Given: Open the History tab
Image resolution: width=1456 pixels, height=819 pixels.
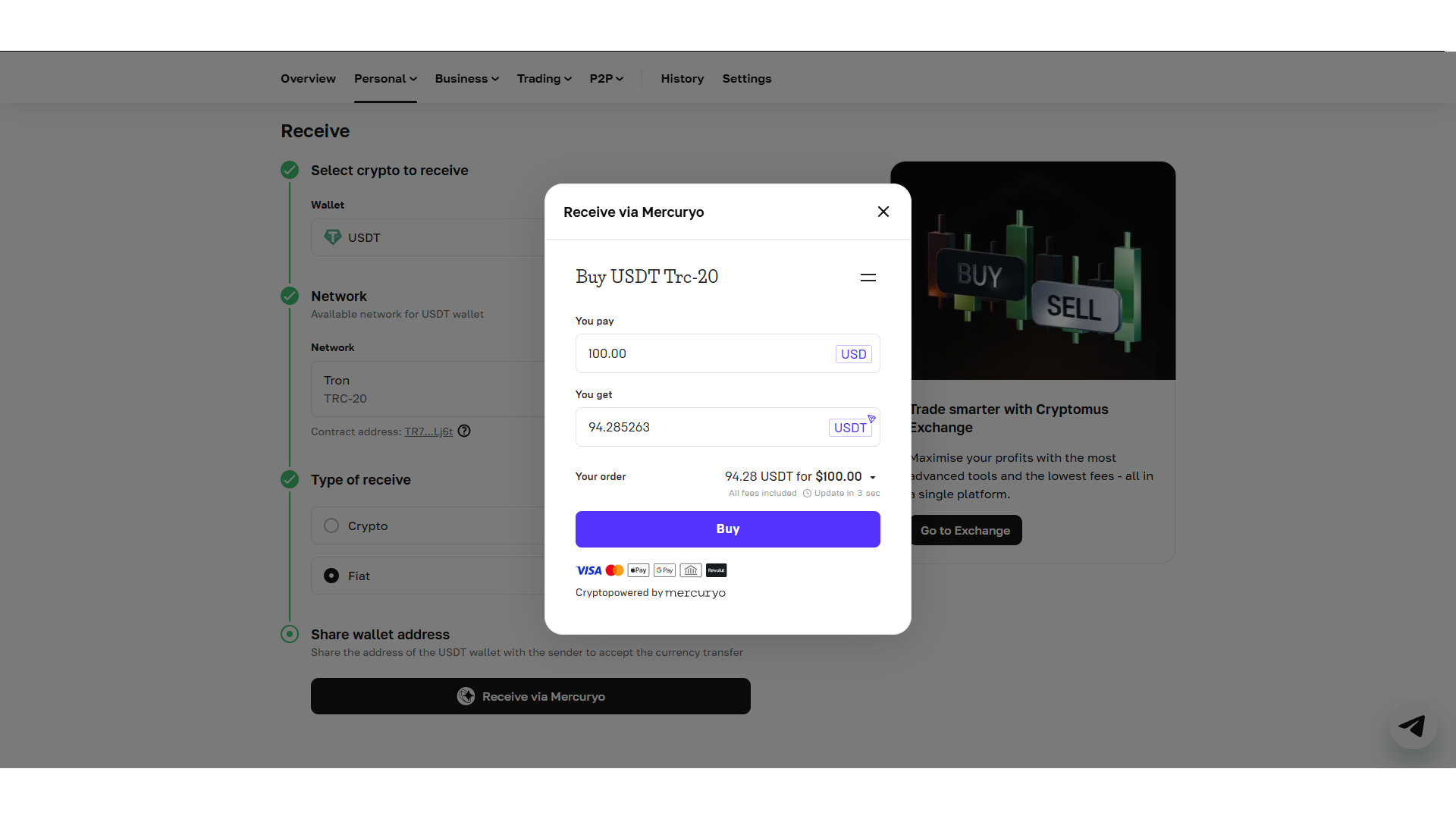Looking at the screenshot, I should click(x=682, y=79).
